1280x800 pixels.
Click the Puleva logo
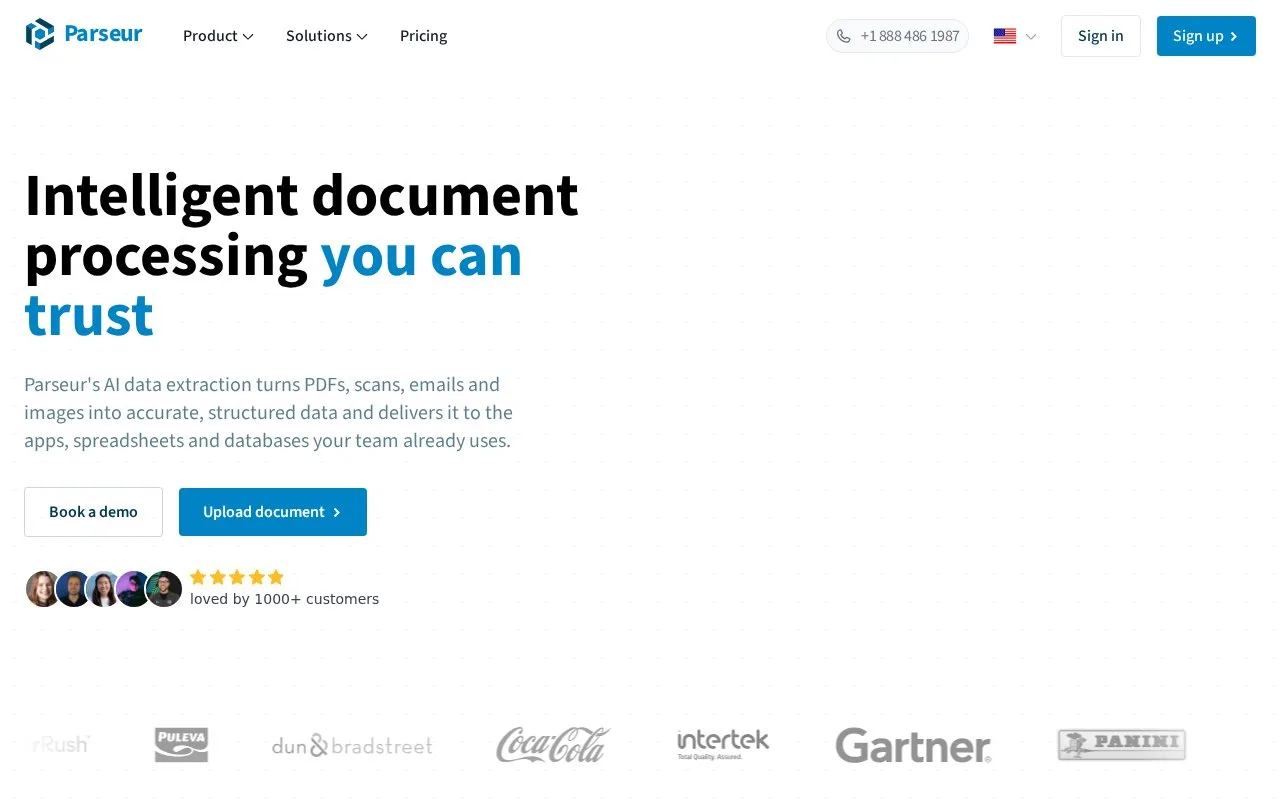coord(182,745)
